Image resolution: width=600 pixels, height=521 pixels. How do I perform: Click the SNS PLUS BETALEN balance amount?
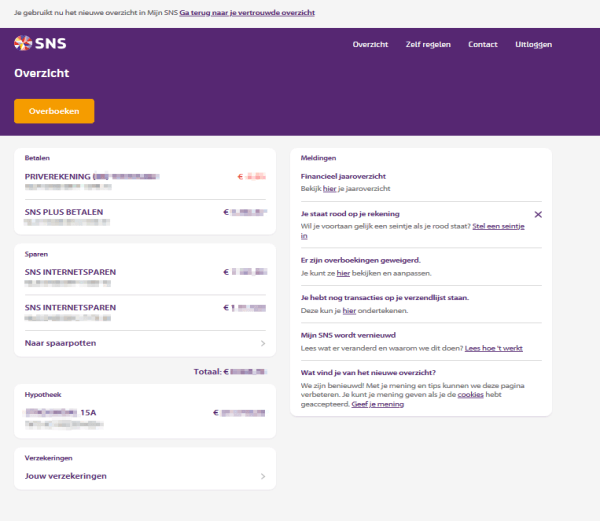coord(245,212)
